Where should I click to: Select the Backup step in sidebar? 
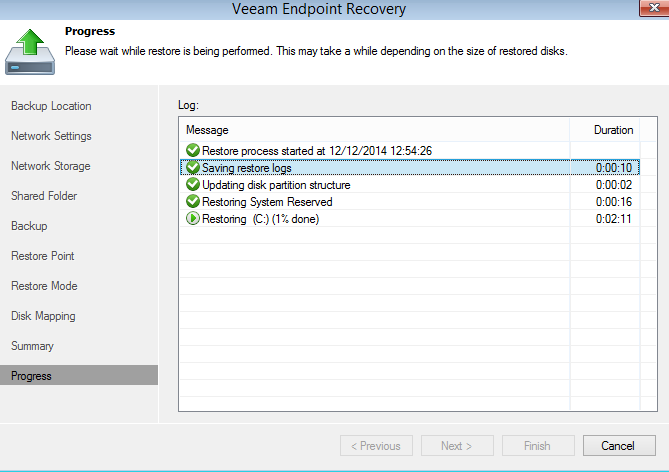29,226
